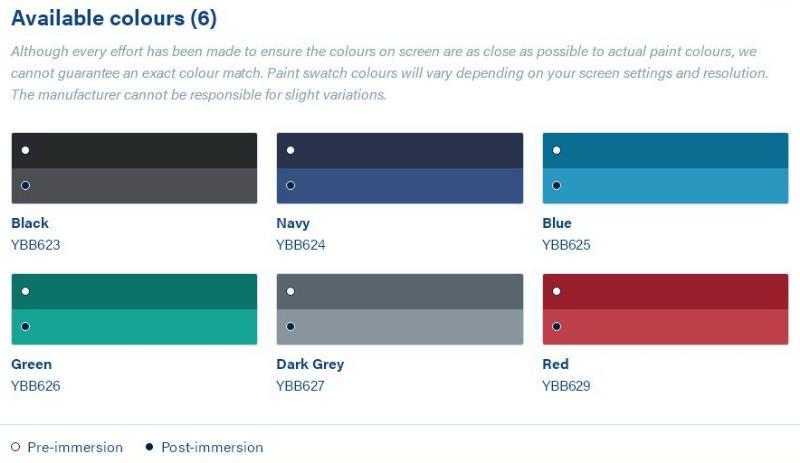
Task: Choose the Red pre-immersion swatch
Action: [665, 291]
